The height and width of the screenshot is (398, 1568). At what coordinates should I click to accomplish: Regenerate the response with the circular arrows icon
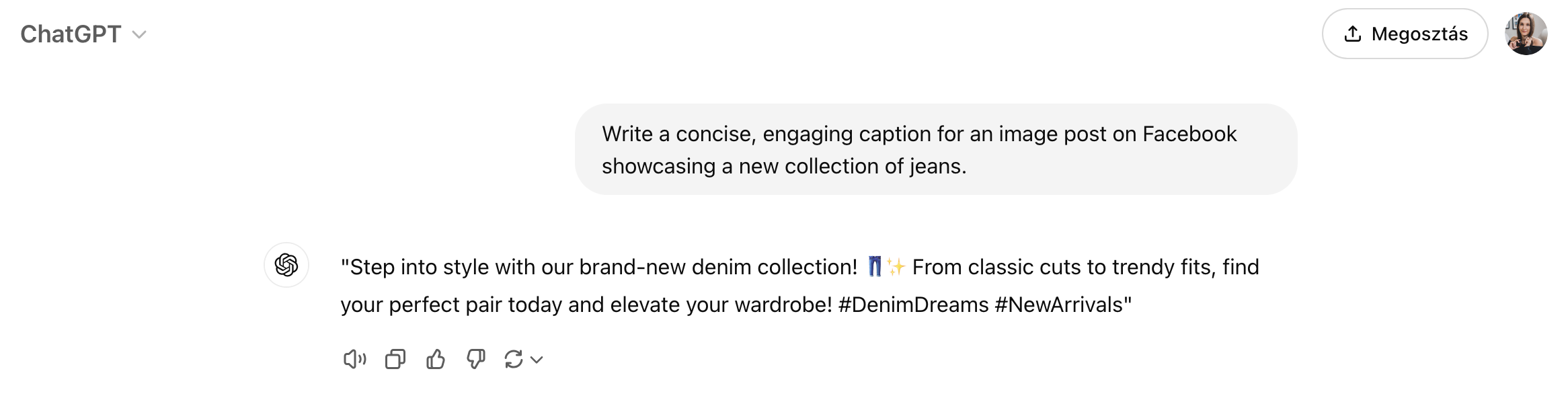514,360
